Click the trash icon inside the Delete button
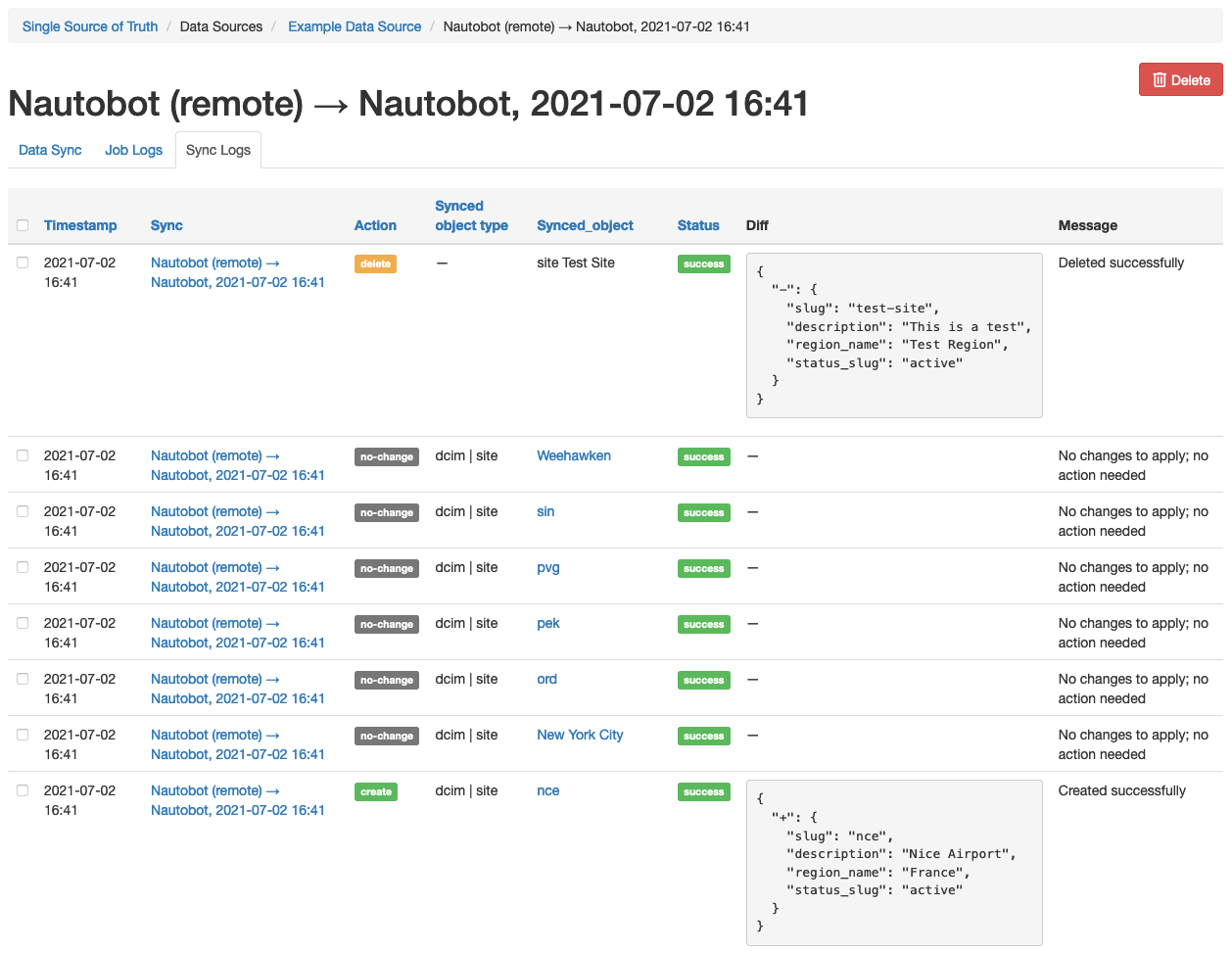This screenshot has width=1232, height=954. pos(1161,79)
